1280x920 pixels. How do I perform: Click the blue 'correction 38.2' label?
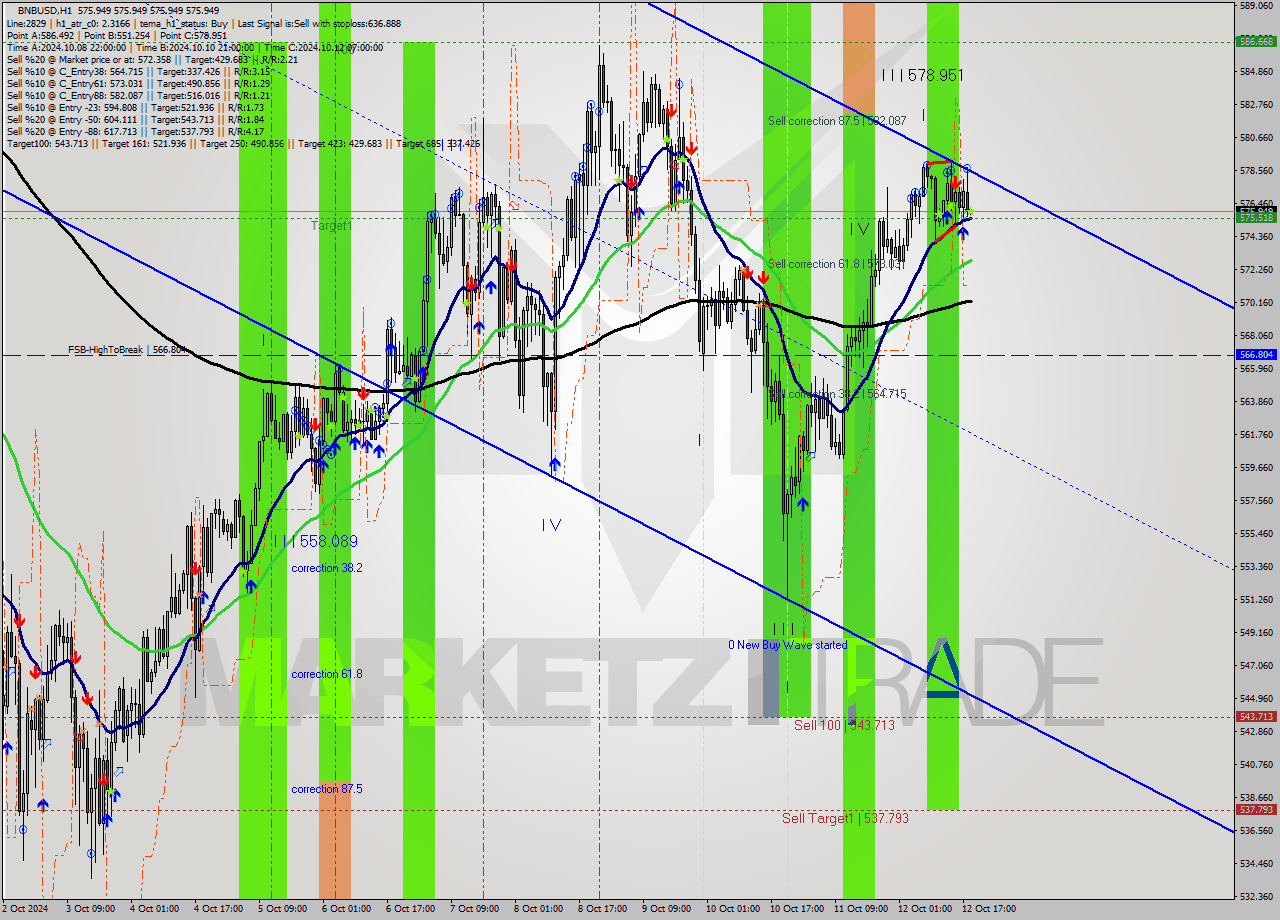coord(327,568)
